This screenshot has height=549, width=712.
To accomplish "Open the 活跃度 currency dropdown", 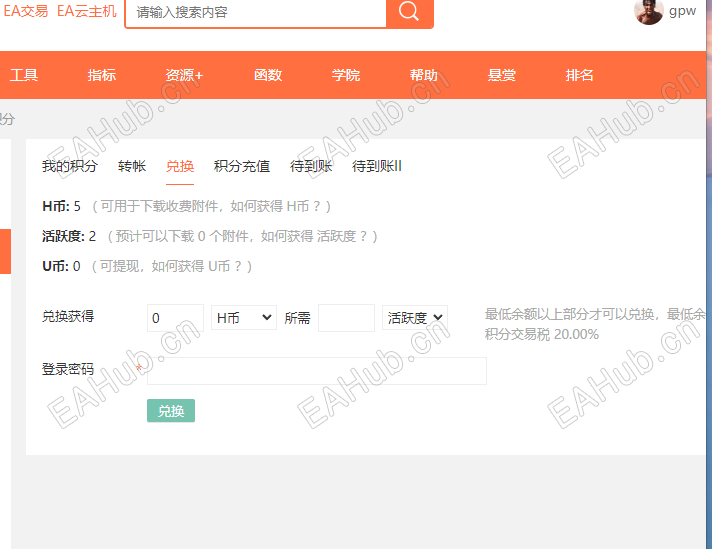I will click(x=415, y=317).
